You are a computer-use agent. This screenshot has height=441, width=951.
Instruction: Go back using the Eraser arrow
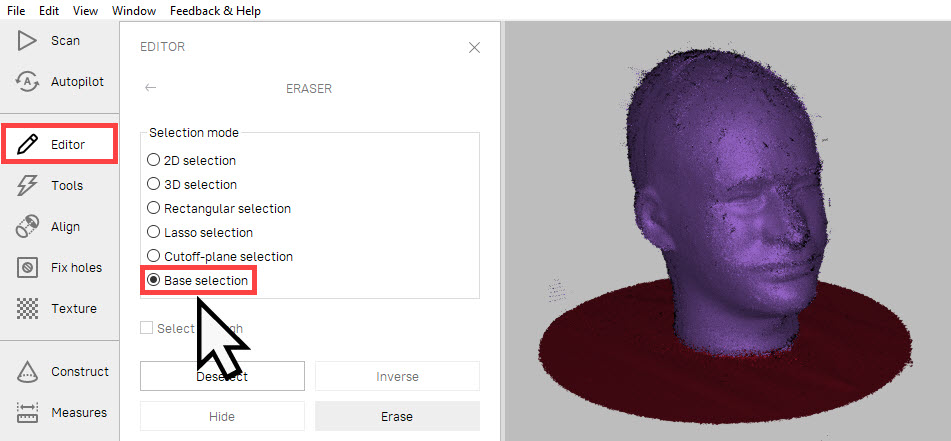pyautogui.click(x=150, y=88)
